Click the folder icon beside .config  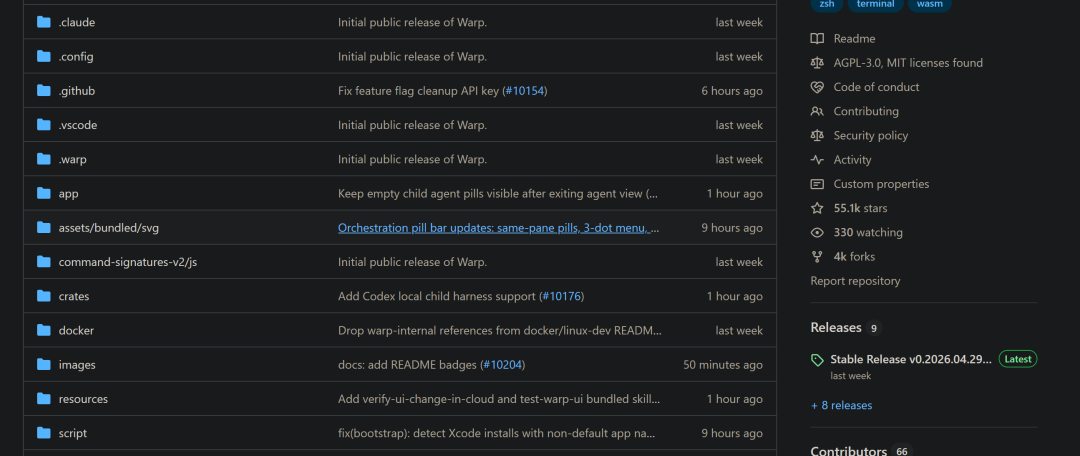point(44,56)
